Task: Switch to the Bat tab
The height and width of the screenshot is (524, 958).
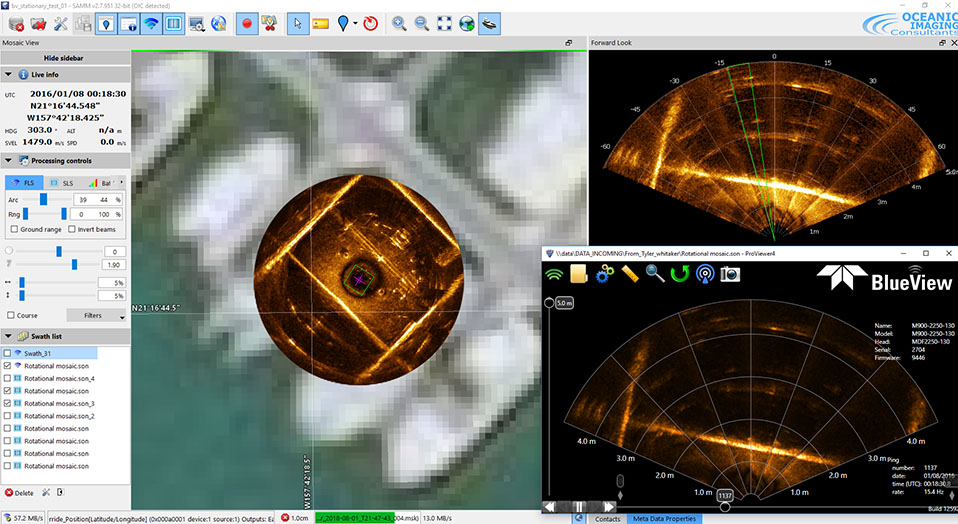Action: coord(100,183)
